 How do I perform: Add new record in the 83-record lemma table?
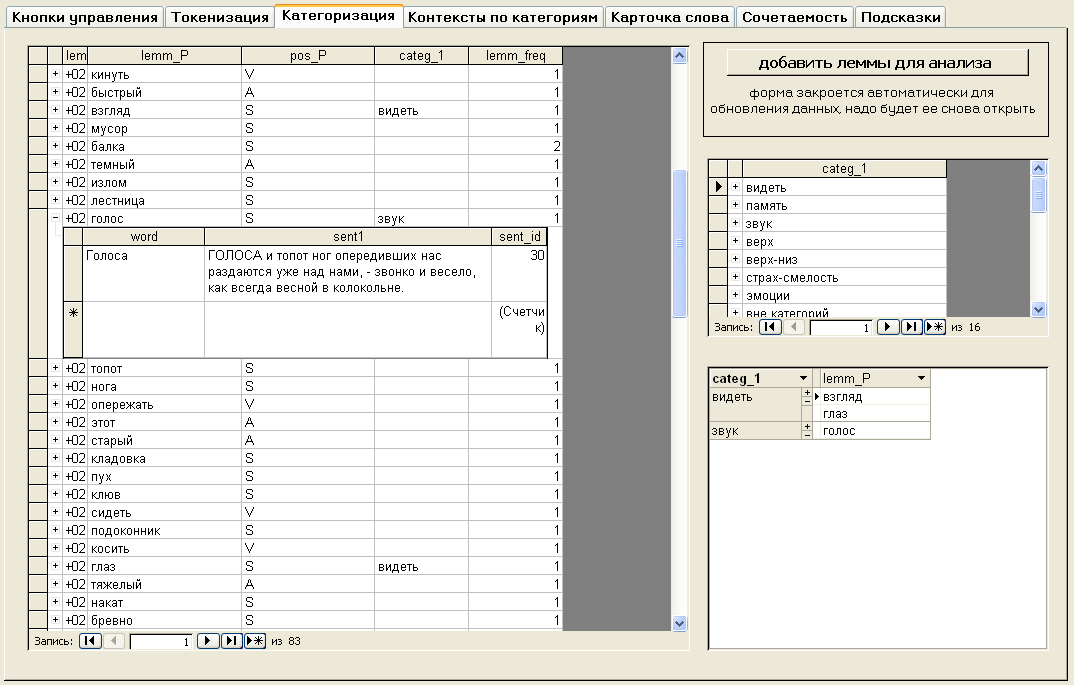pyautogui.click(x=255, y=641)
